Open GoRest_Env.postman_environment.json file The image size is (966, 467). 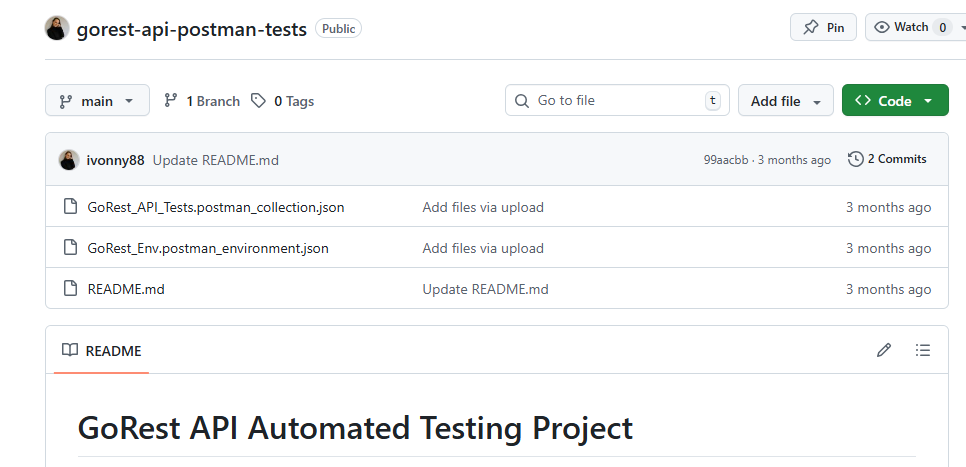pyautogui.click(x=208, y=248)
